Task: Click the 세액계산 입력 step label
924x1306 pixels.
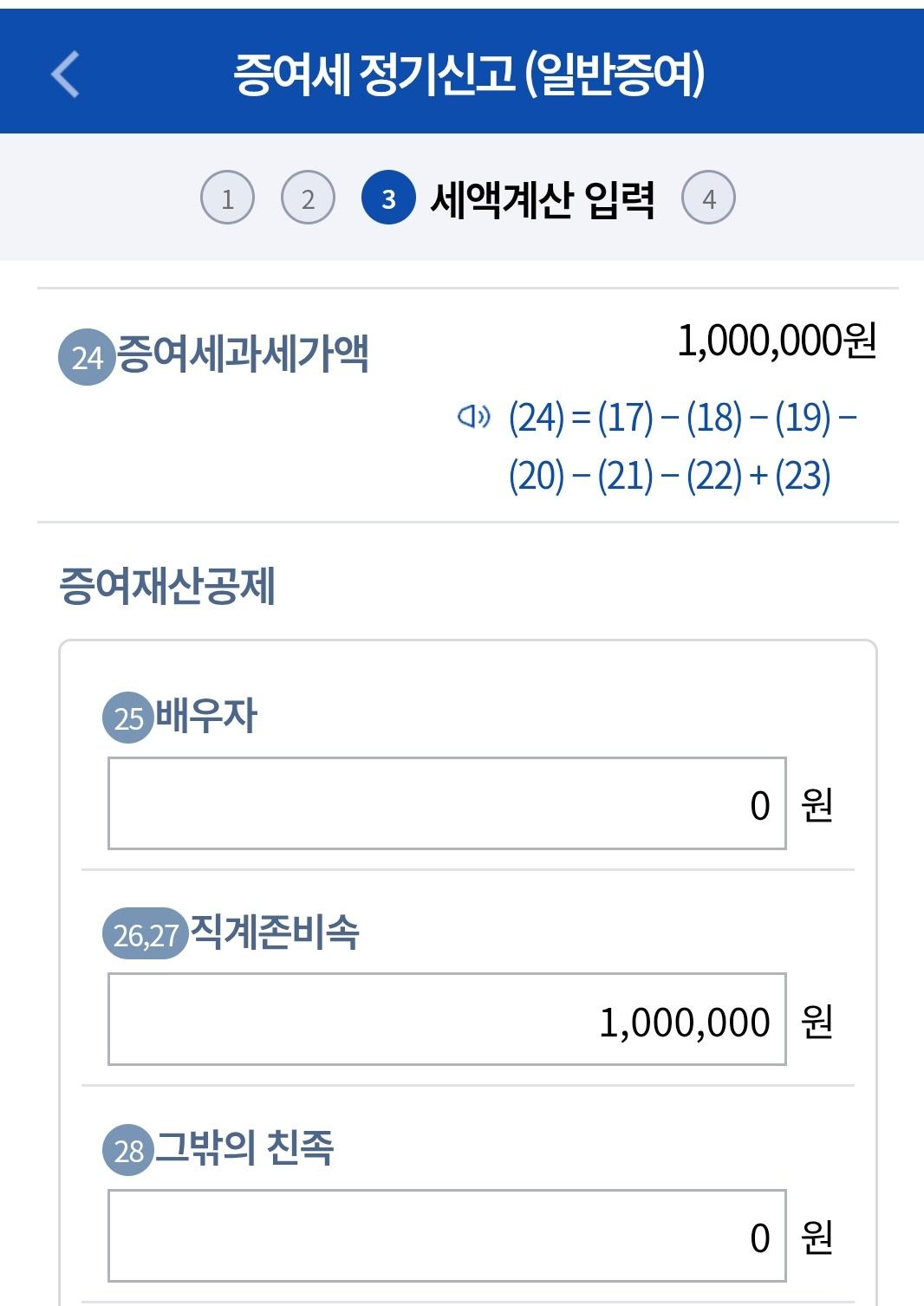Action: click(x=542, y=200)
